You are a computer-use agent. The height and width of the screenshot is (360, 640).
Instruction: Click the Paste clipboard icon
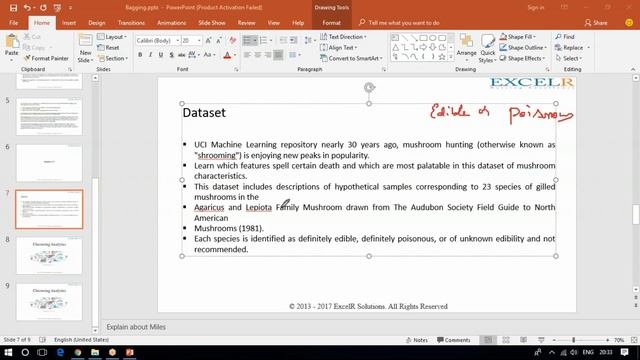[x=11, y=41]
